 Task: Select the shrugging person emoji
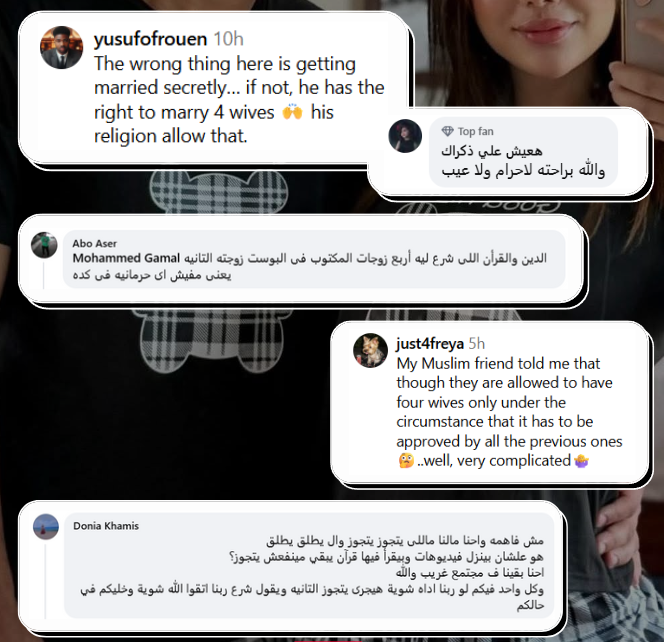click(581, 460)
